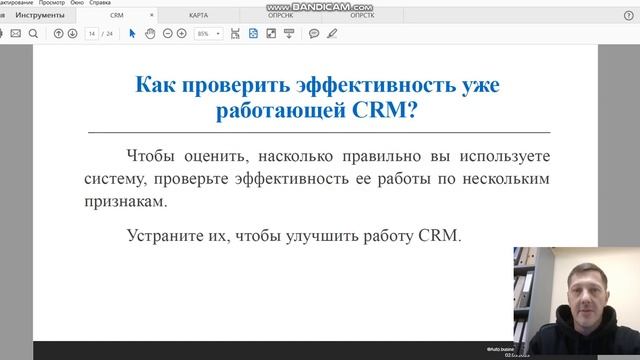Image resolution: width=640 pixels, height=360 pixels.
Task: Select the highlight text pen tool
Action: (x=332, y=33)
